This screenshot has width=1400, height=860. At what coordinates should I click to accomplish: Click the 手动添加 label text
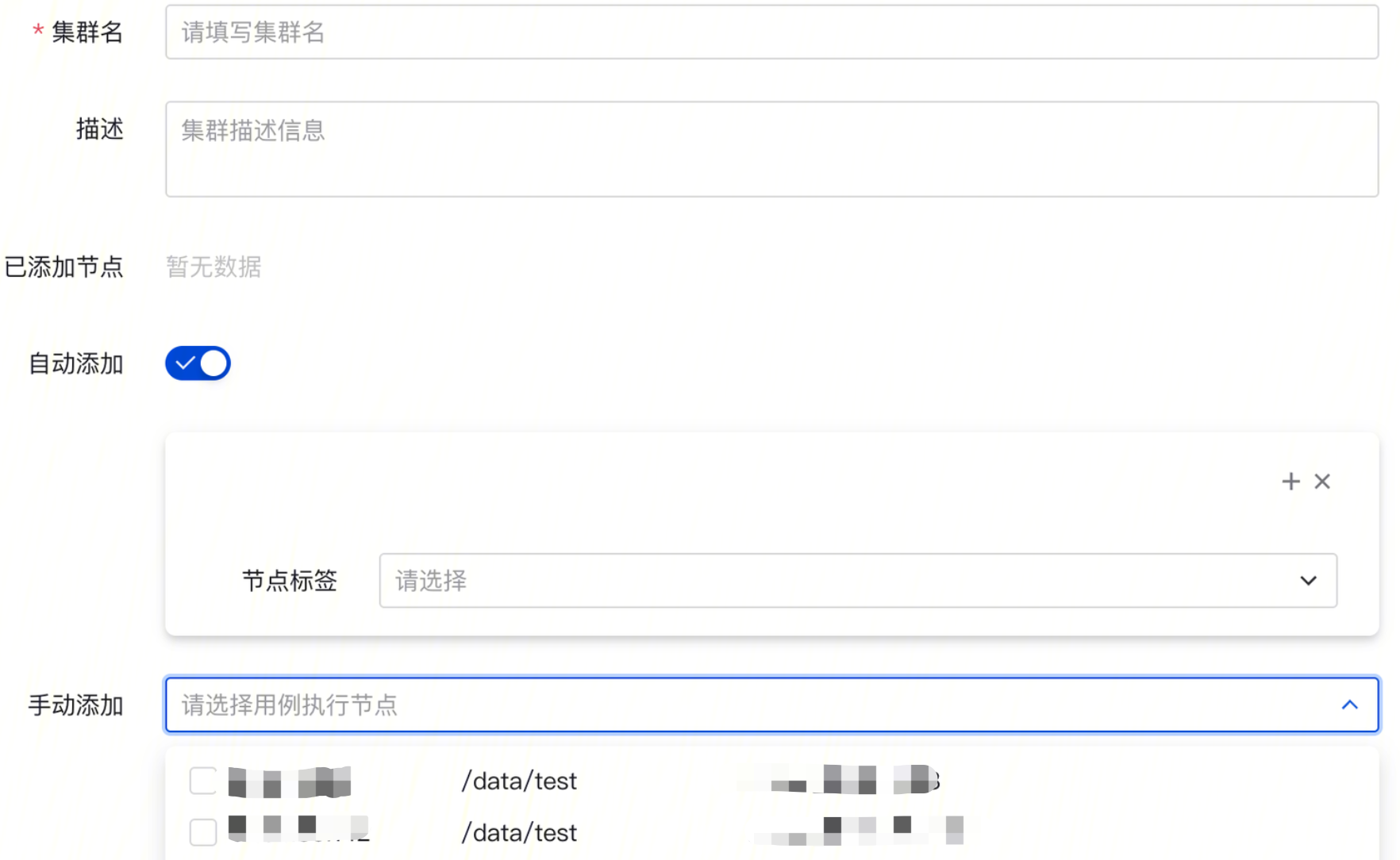point(76,705)
